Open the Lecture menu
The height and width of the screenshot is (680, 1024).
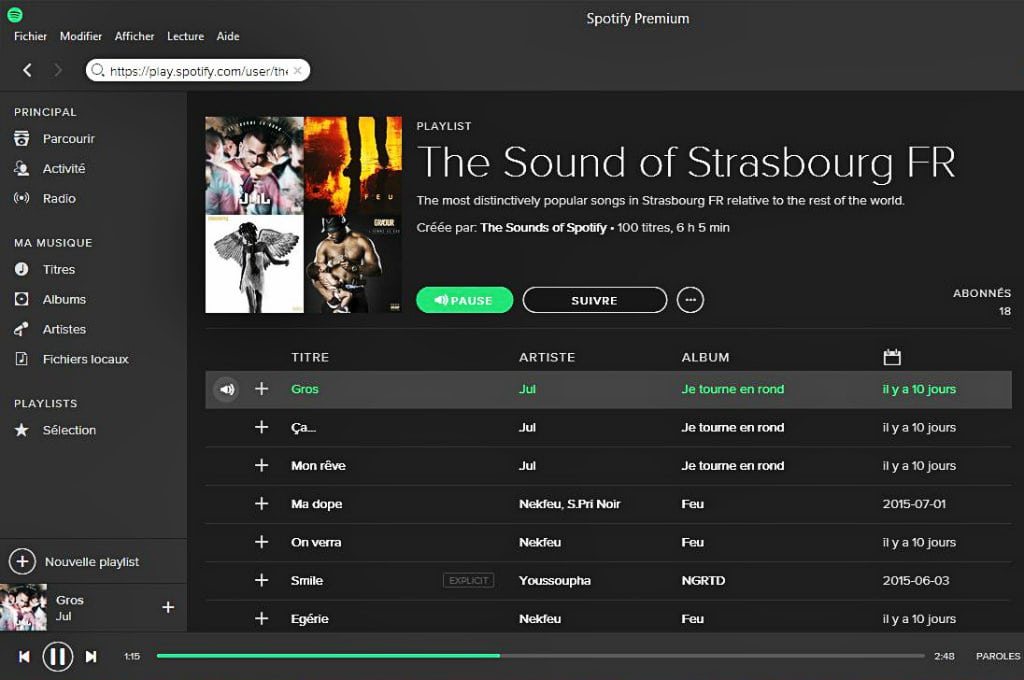(x=185, y=36)
